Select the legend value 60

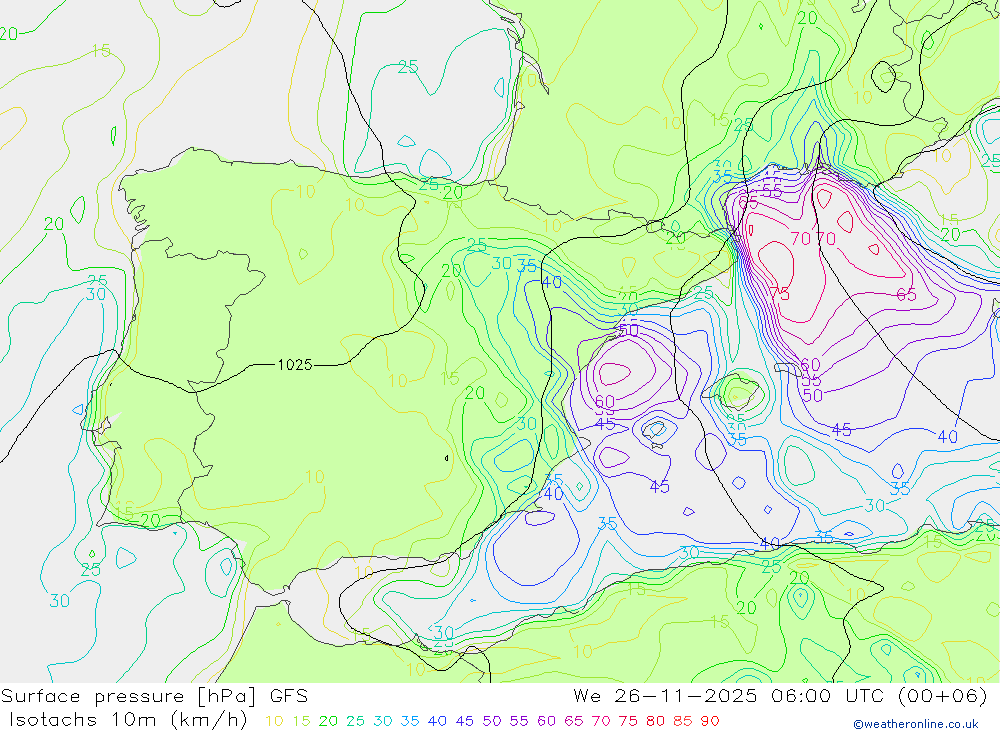coord(547,721)
